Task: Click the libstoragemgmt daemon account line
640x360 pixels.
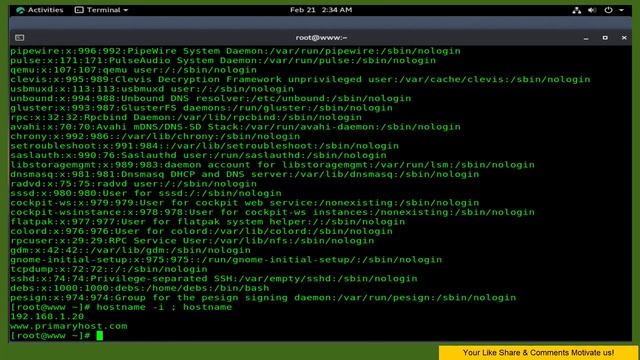Action: pos(272,164)
